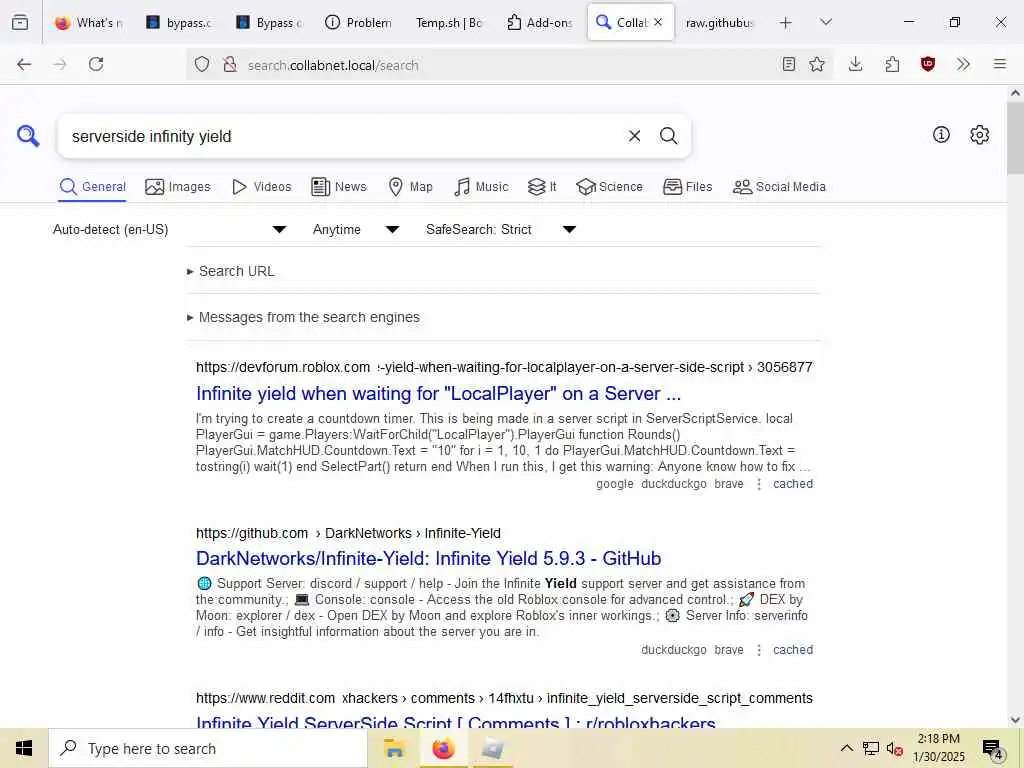1024x768 pixels.
Task: Toggle reader view icon in address bar
Action: [x=789, y=64]
